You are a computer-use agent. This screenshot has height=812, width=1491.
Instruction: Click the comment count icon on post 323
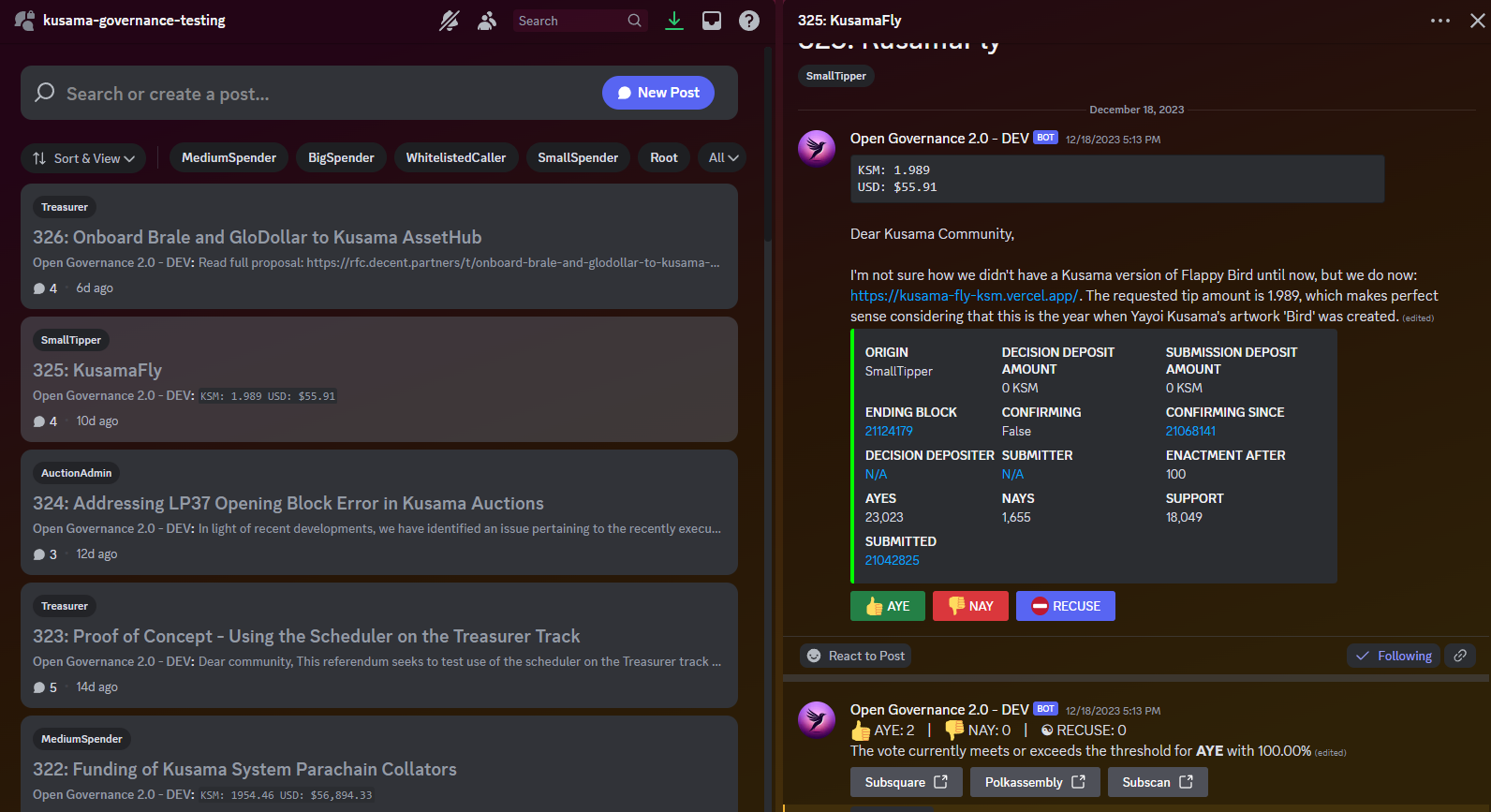coord(39,687)
